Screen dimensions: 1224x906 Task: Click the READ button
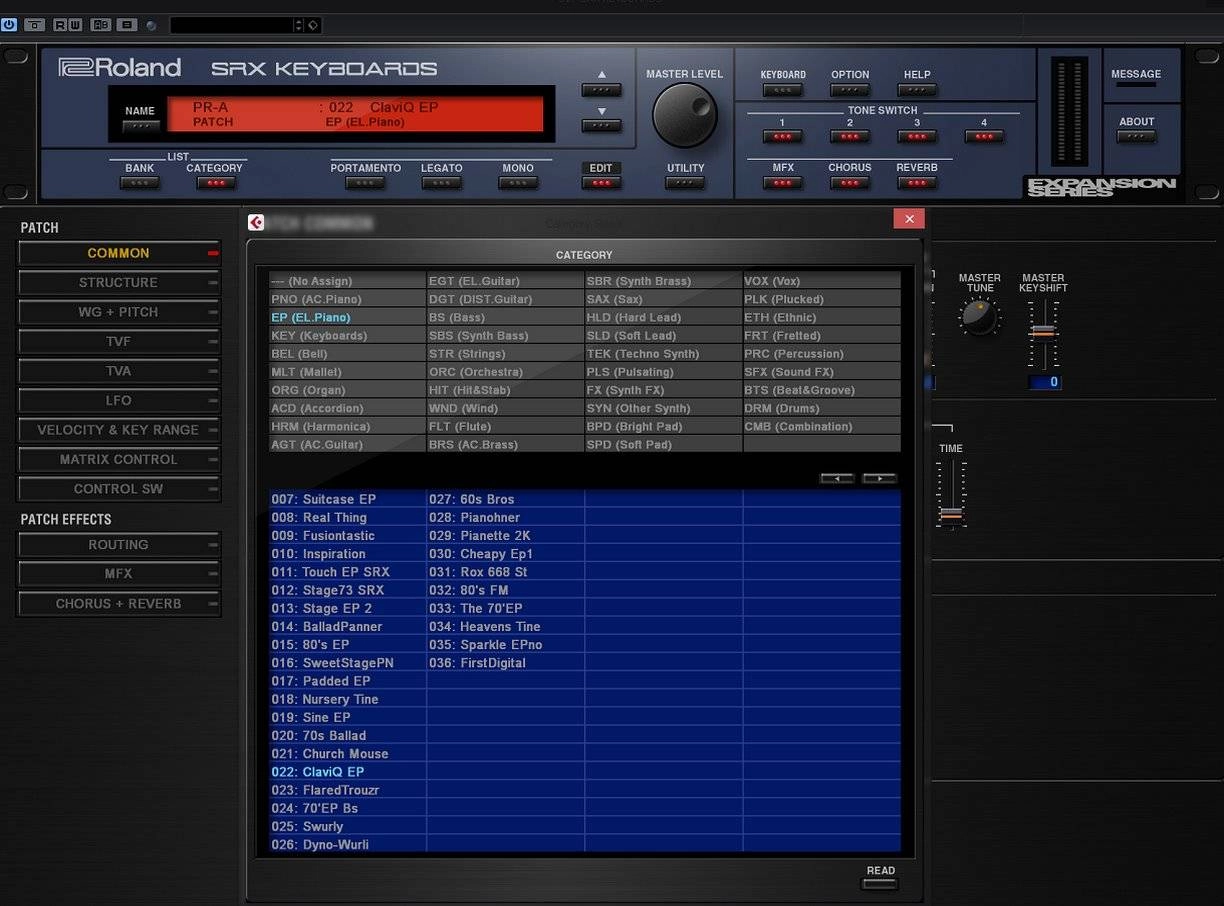coord(880,884)
